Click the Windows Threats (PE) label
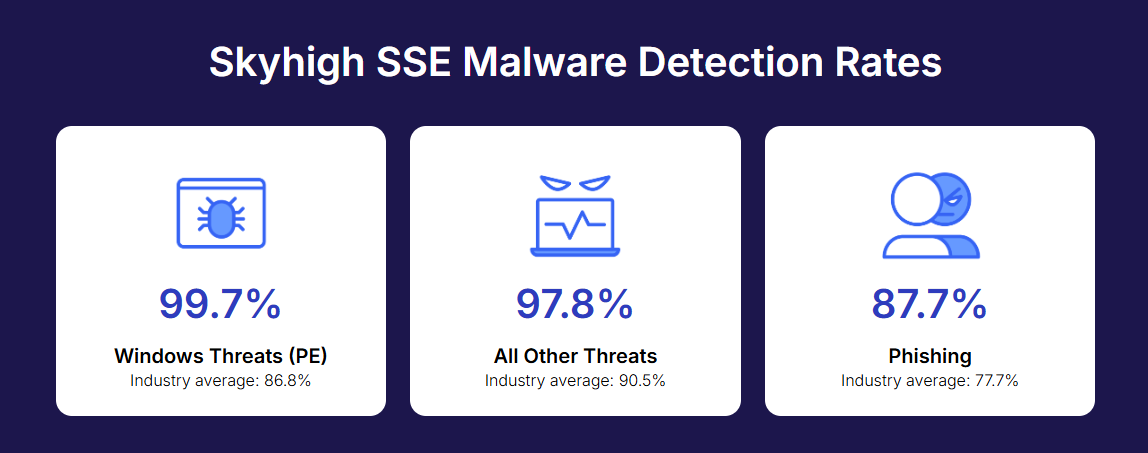This screenshot has height=453, width=1148. click(x=220, y=356)
